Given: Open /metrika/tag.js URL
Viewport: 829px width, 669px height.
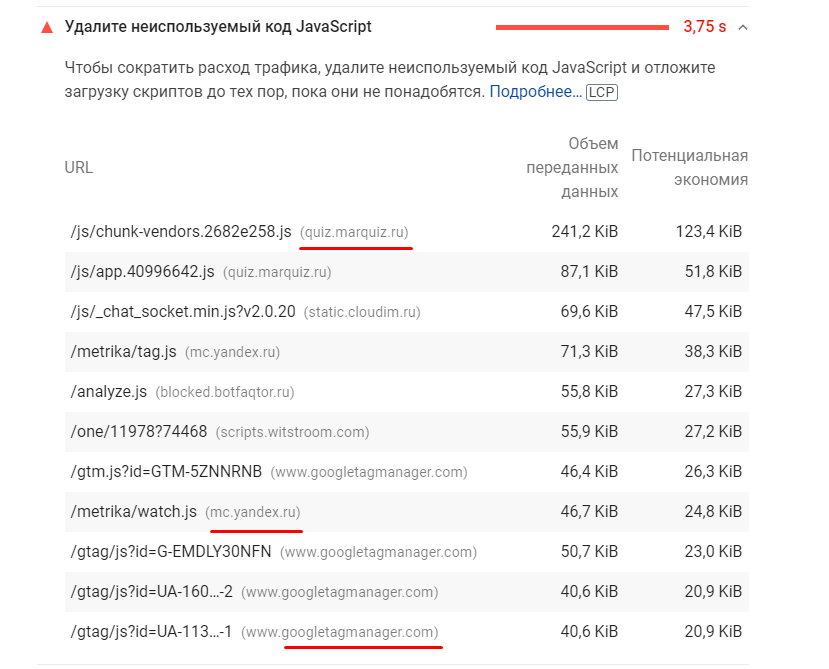Looking at the screenshot, I should (123, 352).
